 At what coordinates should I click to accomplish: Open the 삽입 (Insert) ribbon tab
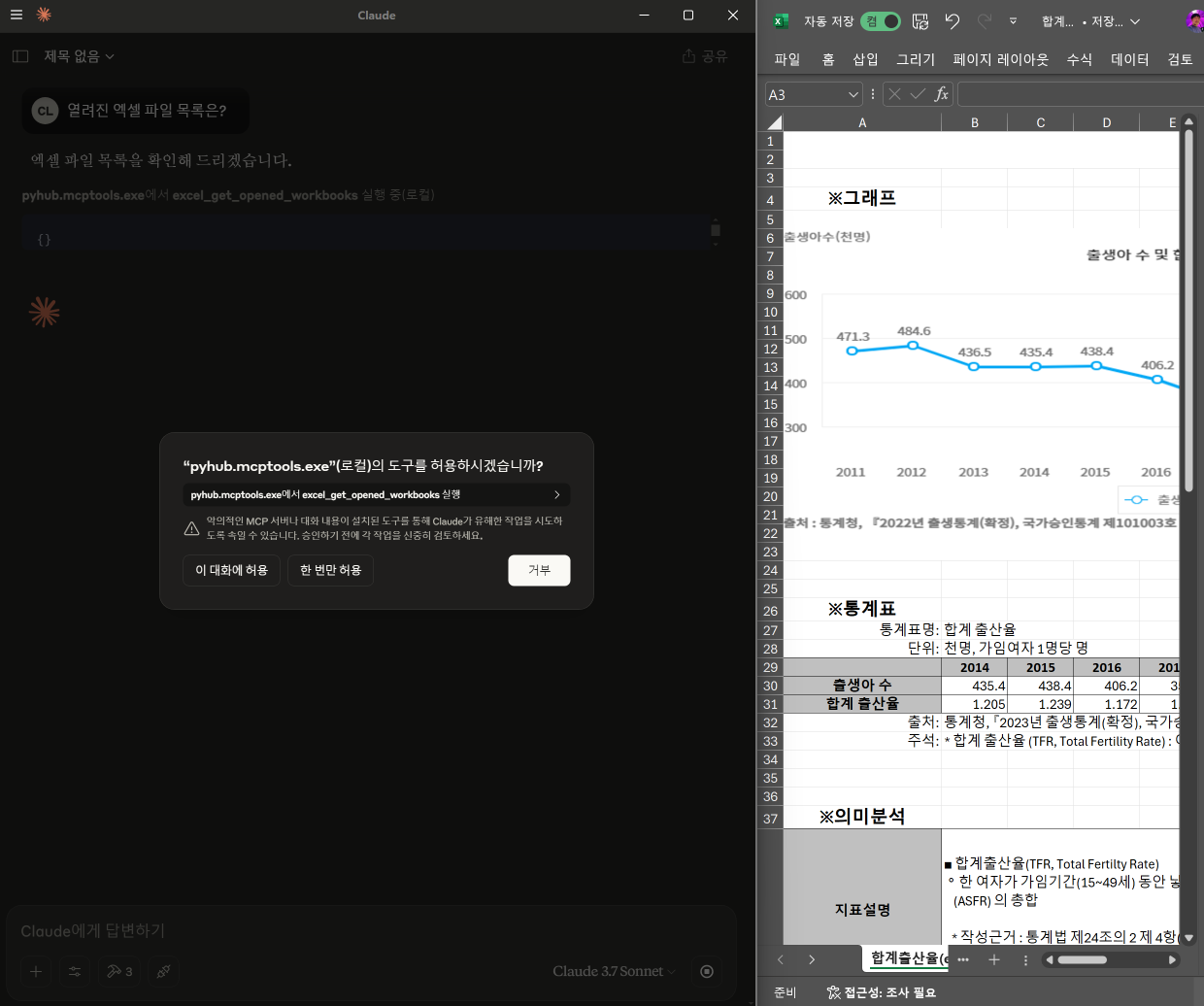(x=865, y=59)
